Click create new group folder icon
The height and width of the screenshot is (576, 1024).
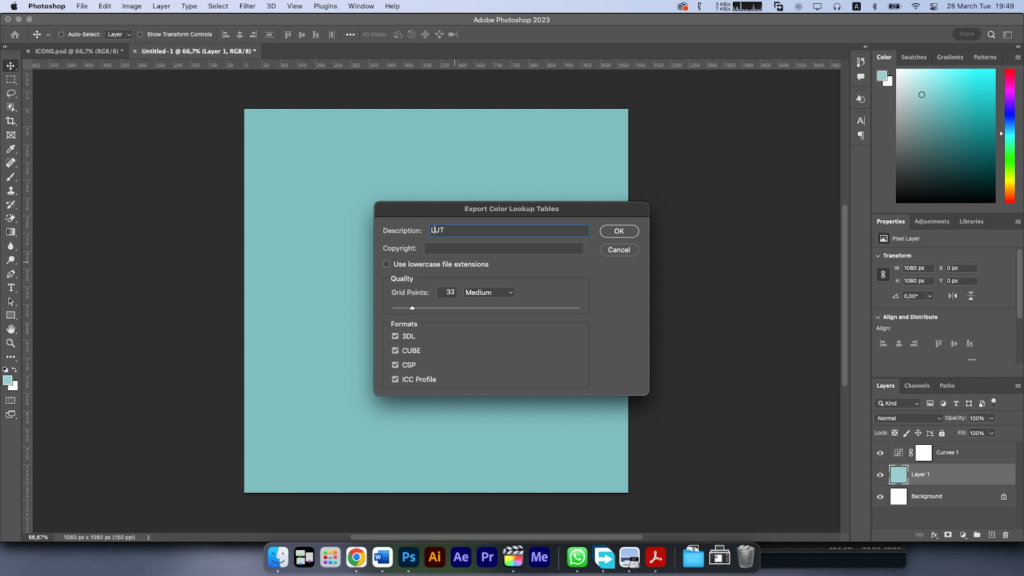(977, 535)
